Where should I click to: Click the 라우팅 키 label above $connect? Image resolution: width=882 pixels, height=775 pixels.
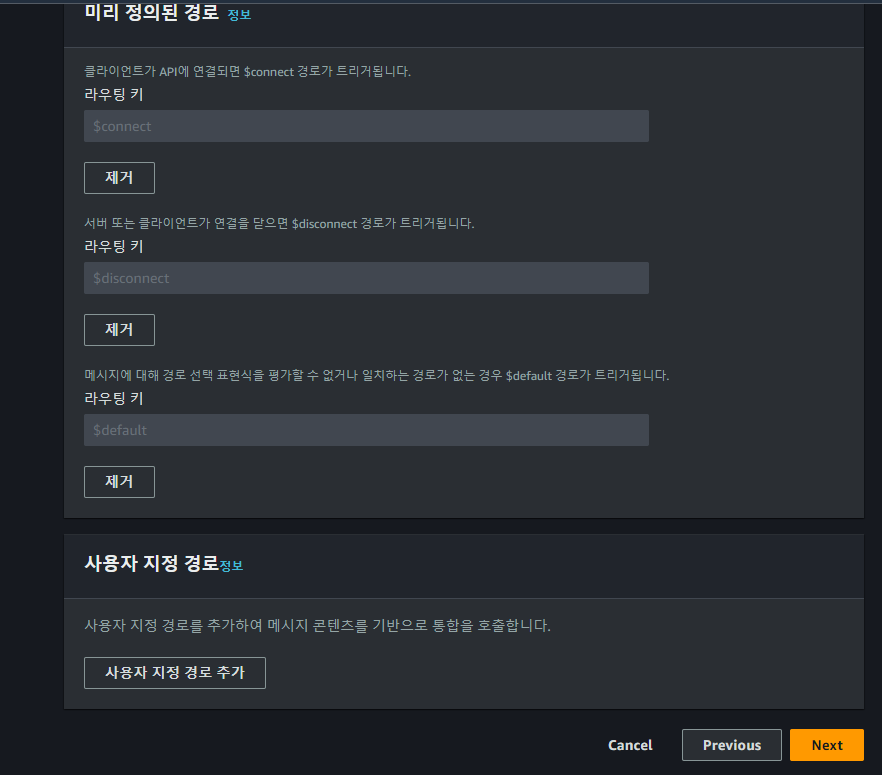click(112, 94)
